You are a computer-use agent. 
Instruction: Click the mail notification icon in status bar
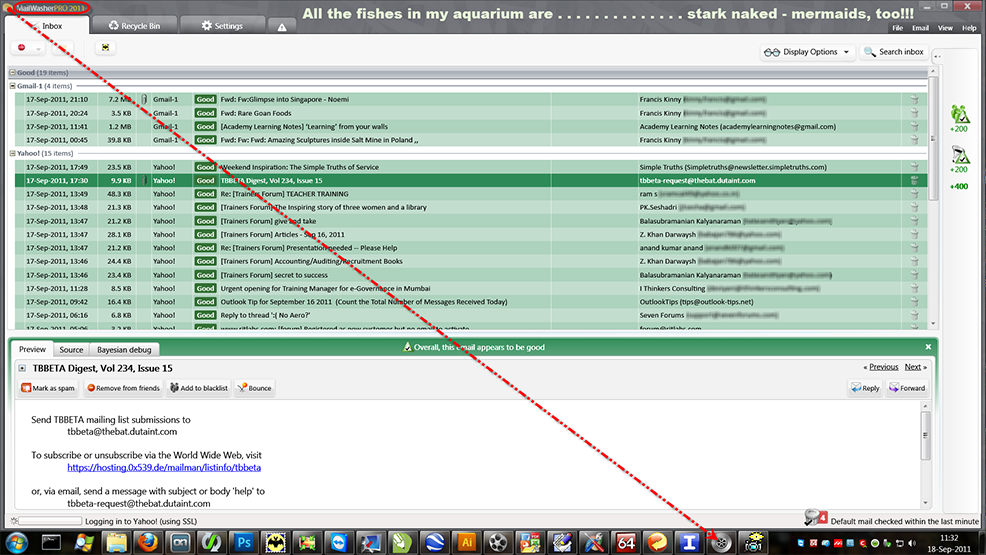coord(815,519)
